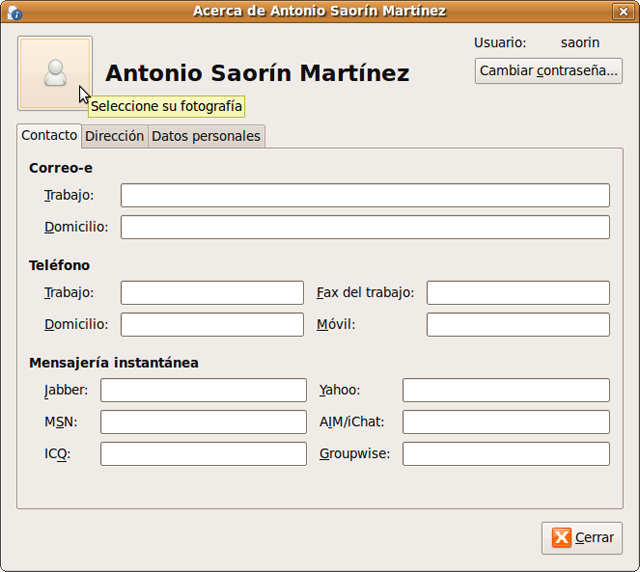This screenshot has width=640, height=572.
Task: Focus the Correo-e Trabajo field
Action: [x=365, y=195]
